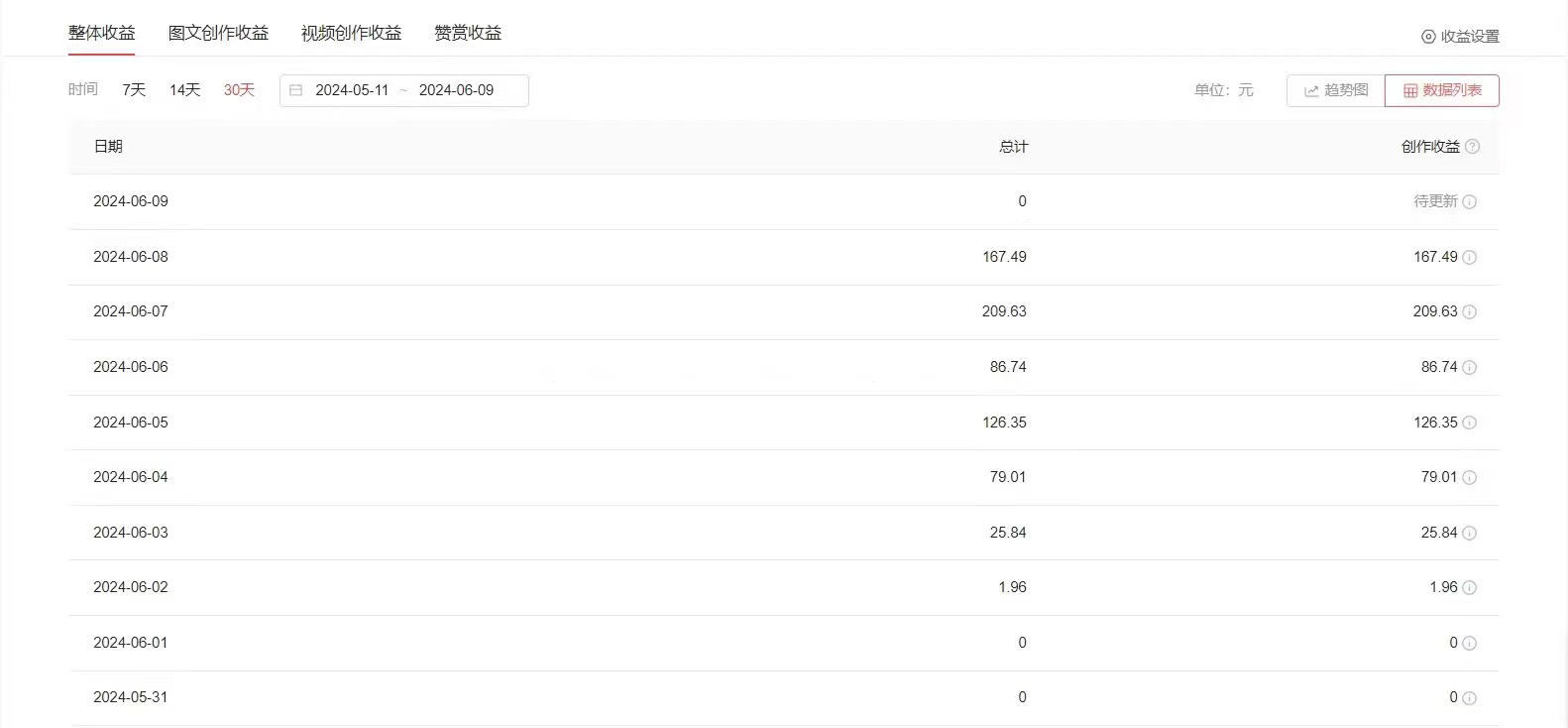Select the 14天 time range

(x=184, y=90)
